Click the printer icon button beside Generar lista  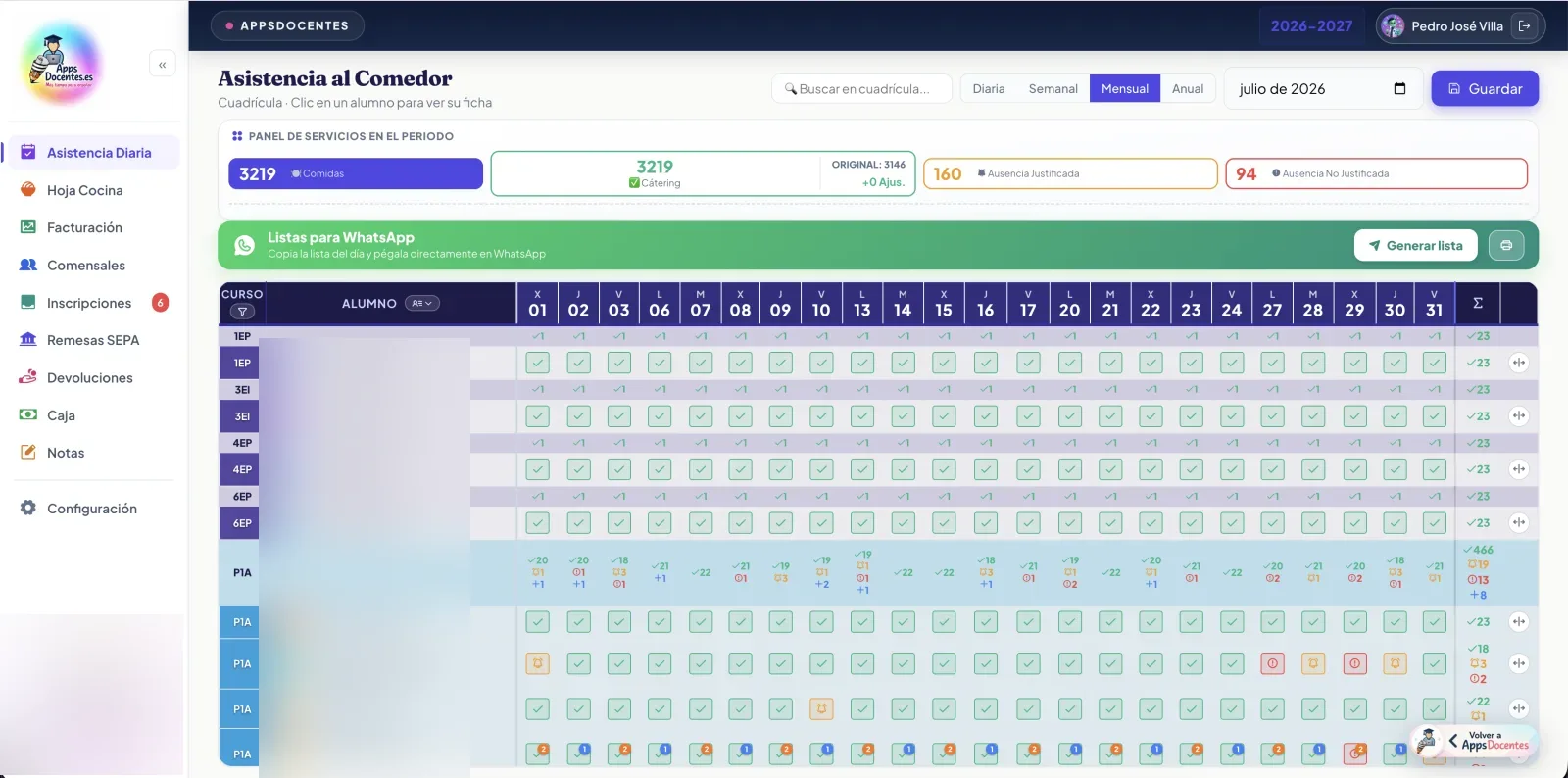(1506, 245)
